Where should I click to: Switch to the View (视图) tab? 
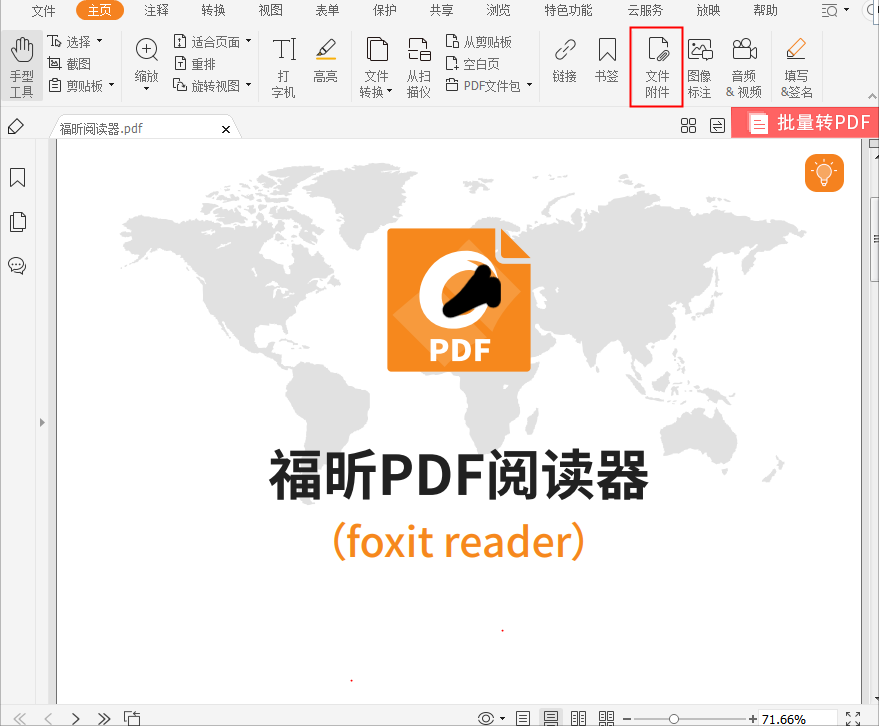click(270, 11)
